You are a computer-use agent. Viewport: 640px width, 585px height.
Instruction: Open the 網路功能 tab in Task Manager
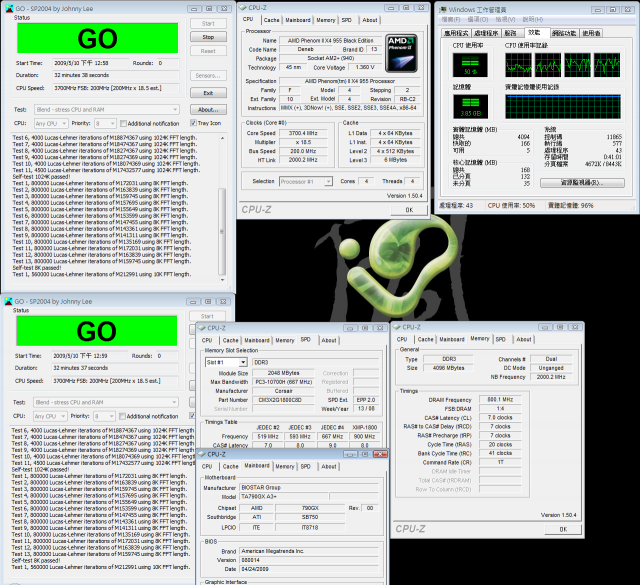[564, 33]
